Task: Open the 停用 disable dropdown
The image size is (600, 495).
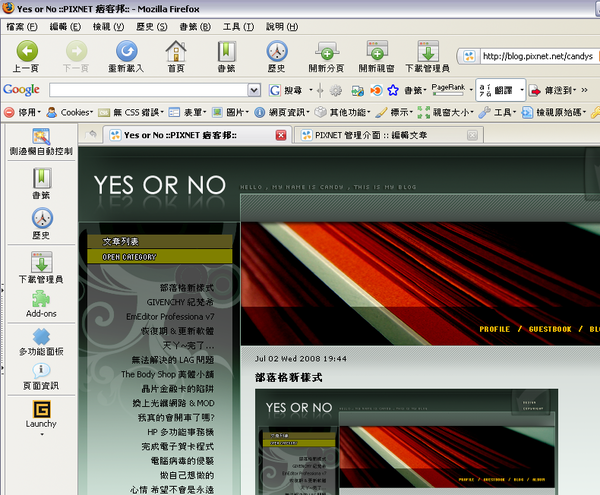Action: (22, 112)
